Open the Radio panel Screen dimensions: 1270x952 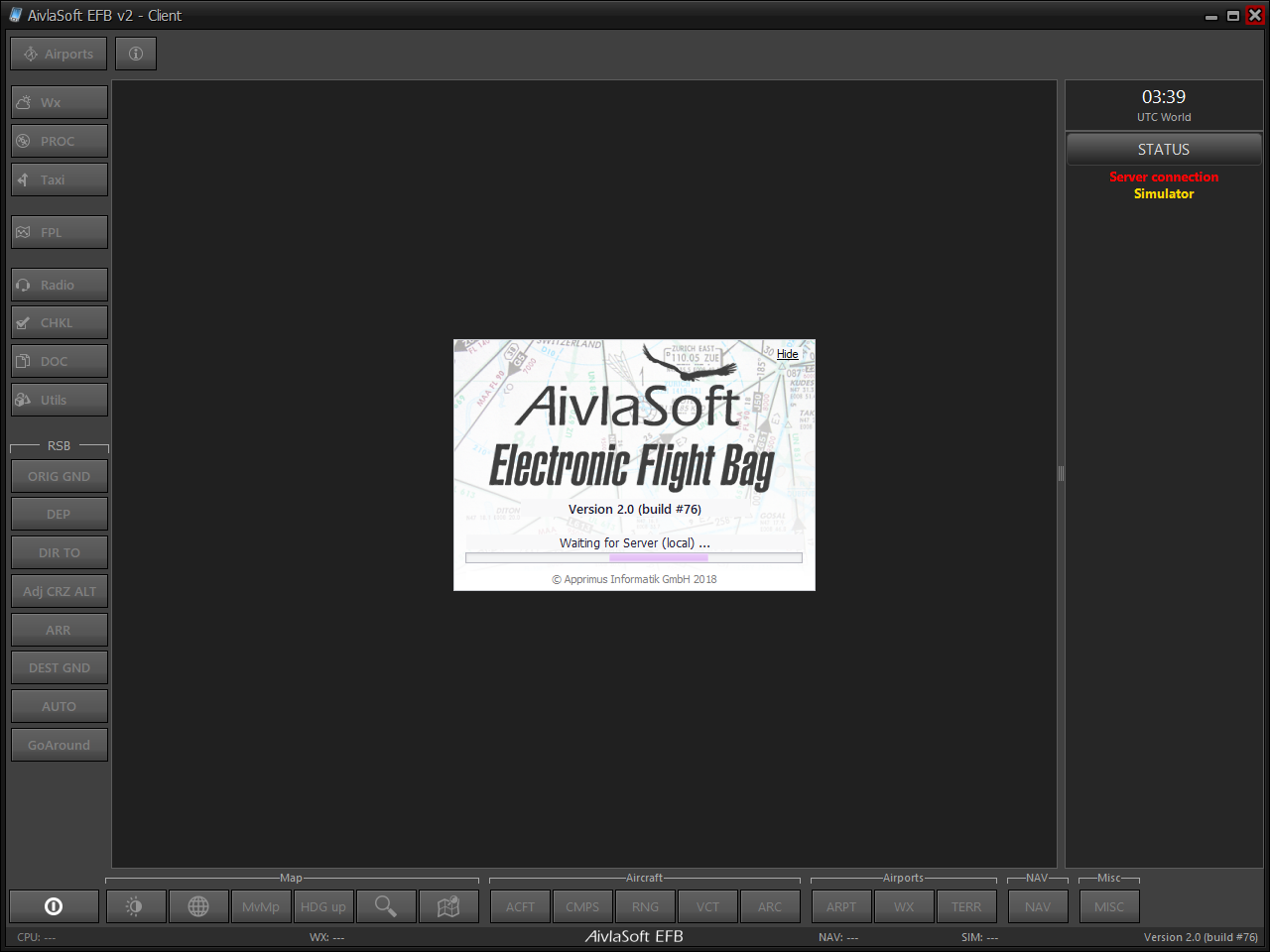pyautogui.click(x=60, y=285)
